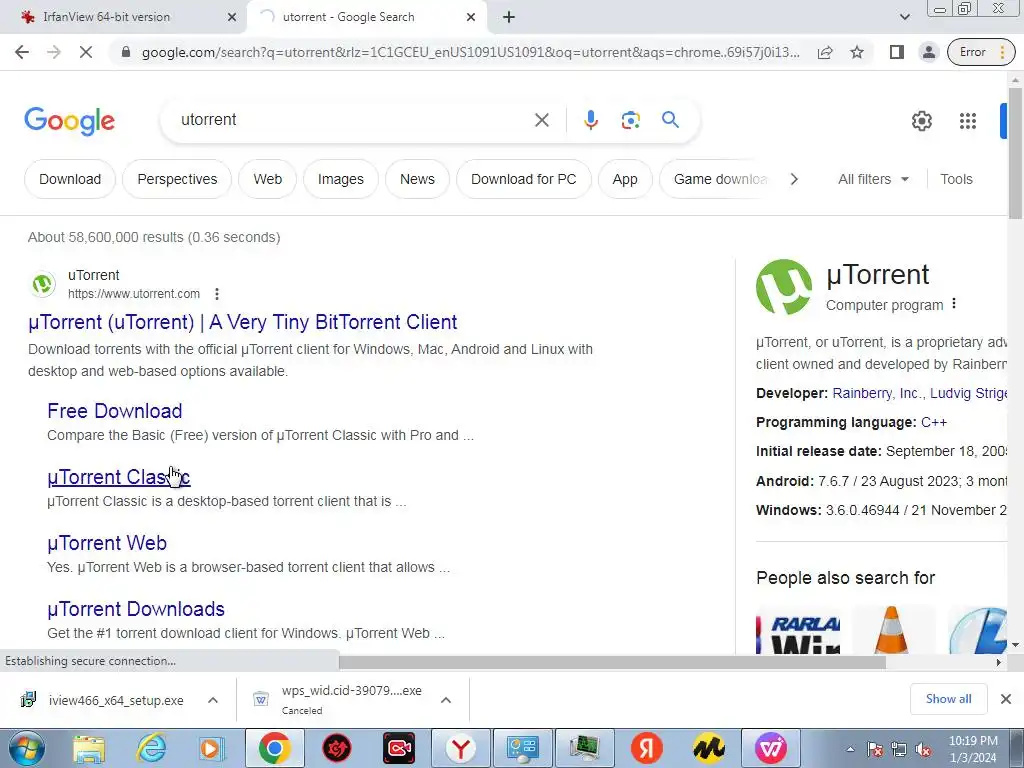
Task: Open µTorrent A Very Tiny BitTorrent Client
Action: tap(243, 322)
